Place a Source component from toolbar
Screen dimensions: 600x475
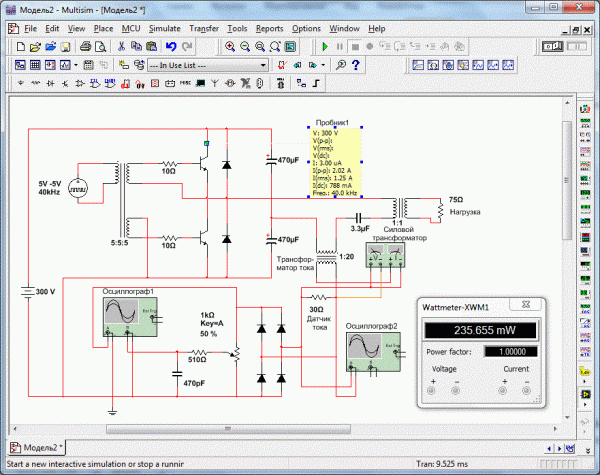[21, 83]
